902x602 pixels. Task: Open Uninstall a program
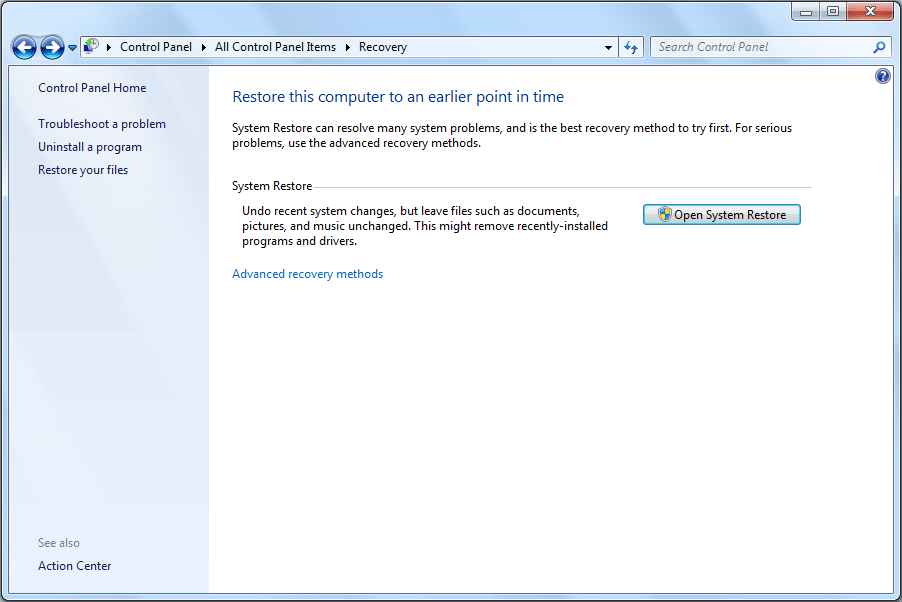[x=90, y=146]
